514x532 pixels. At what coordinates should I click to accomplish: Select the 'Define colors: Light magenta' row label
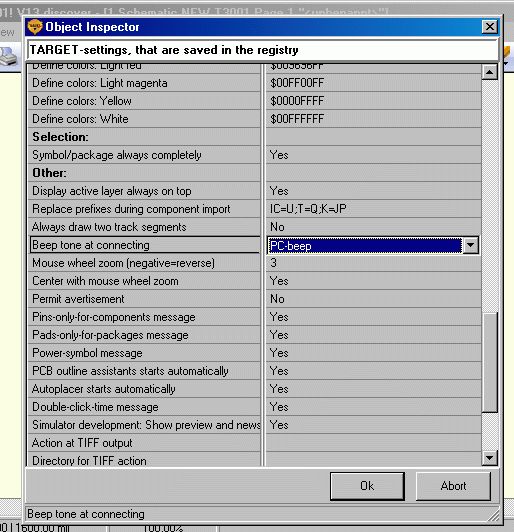tap(100, 83)
